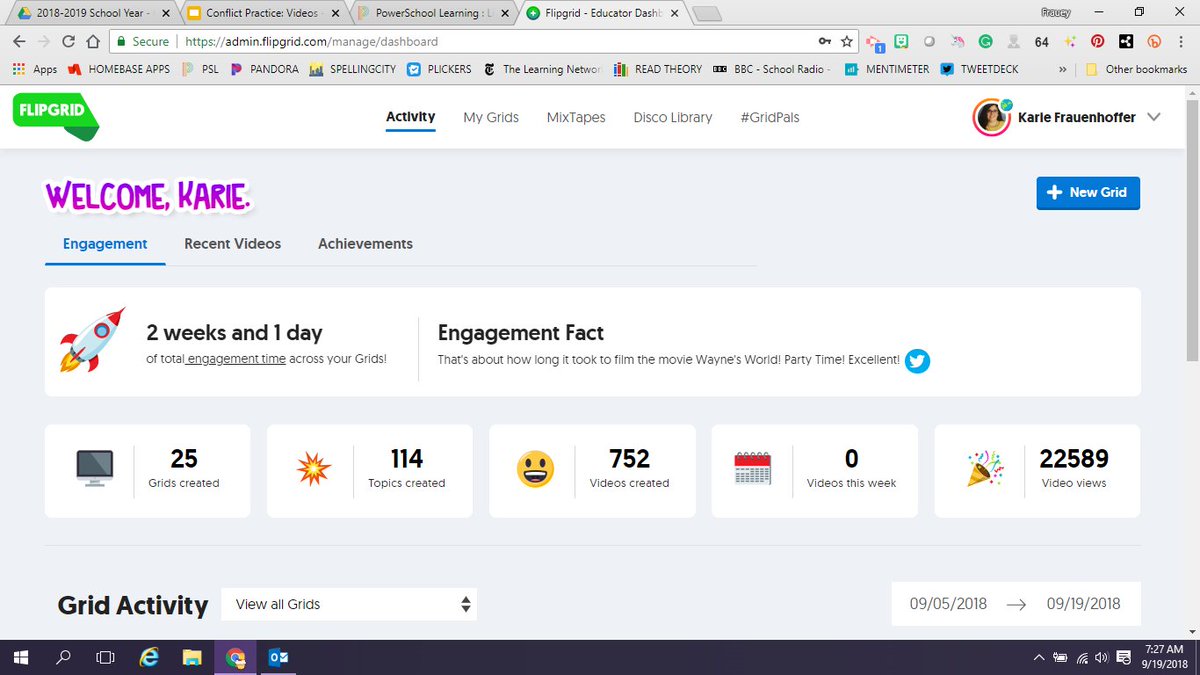Screen dimensions: 1200x675
Task: Click the 752 Videos created card
Action: click(592, 471)
